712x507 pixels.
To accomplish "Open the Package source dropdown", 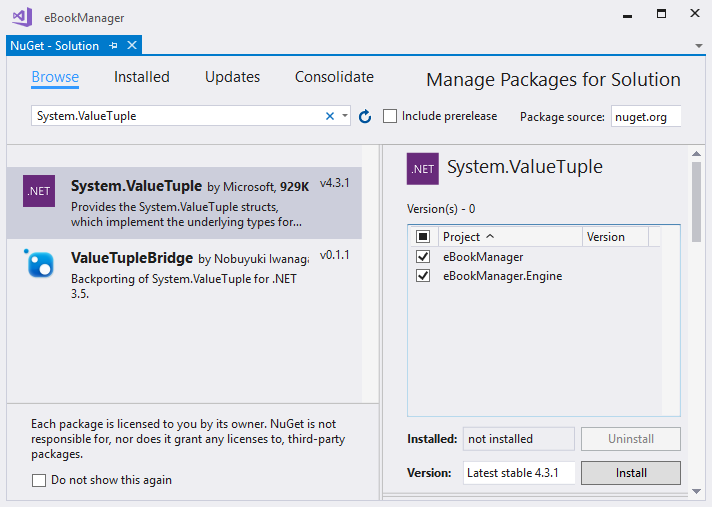I will tap(646, 117).
